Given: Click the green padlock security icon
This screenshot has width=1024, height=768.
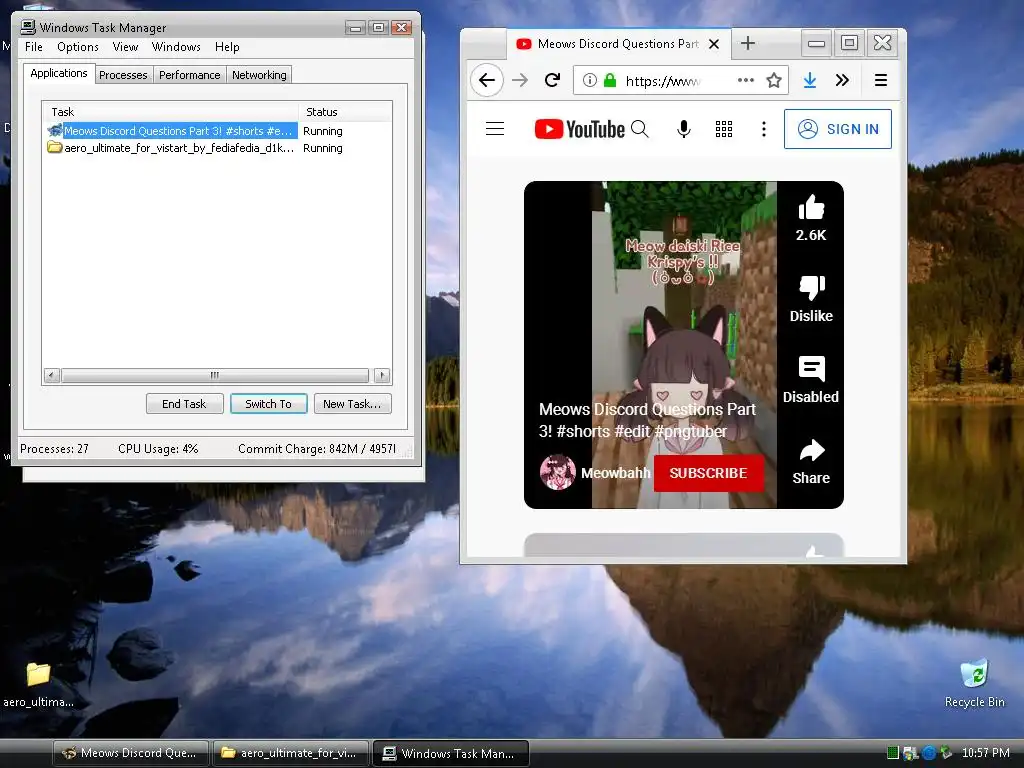Looking at the screenshot, I should click(609, 80).
